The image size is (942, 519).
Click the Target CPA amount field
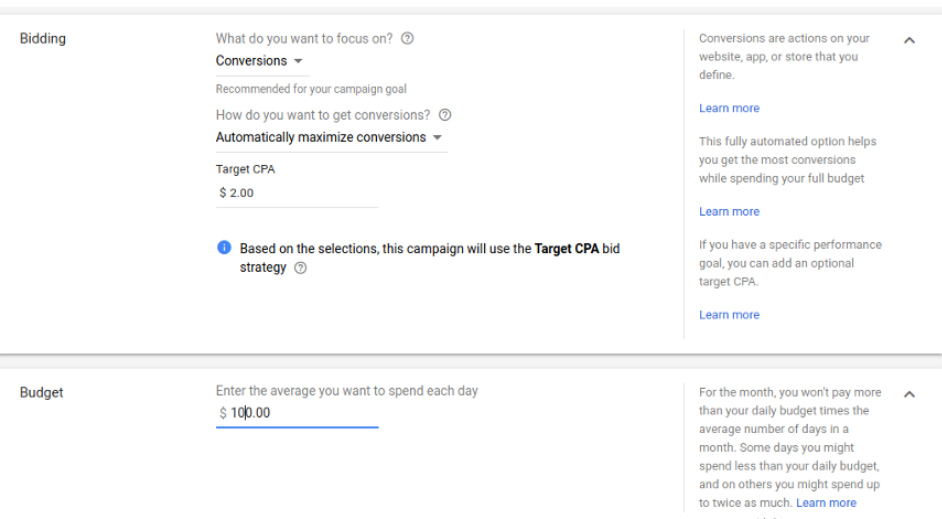pos(296,193)
